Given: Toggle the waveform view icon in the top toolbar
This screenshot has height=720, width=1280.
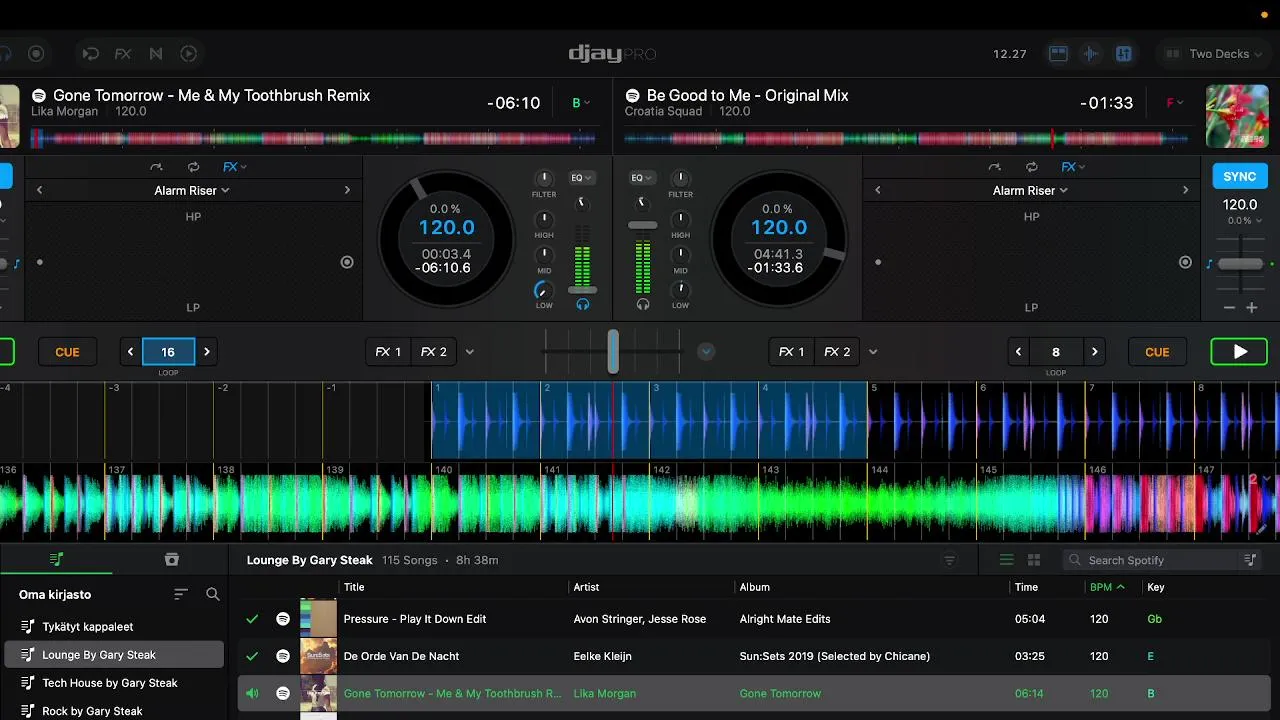Looking at the screenshot, I should 1091,54.
